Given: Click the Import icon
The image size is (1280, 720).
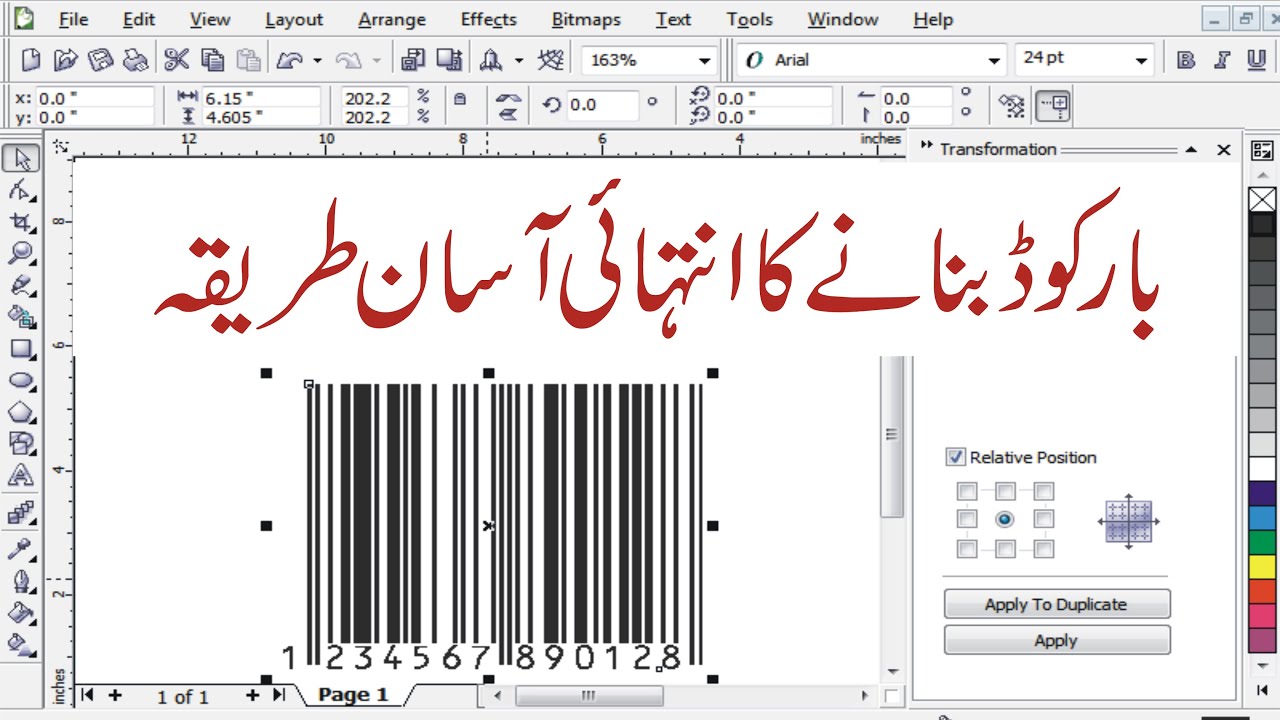Looking at the screenshot, I should (412, 61).
